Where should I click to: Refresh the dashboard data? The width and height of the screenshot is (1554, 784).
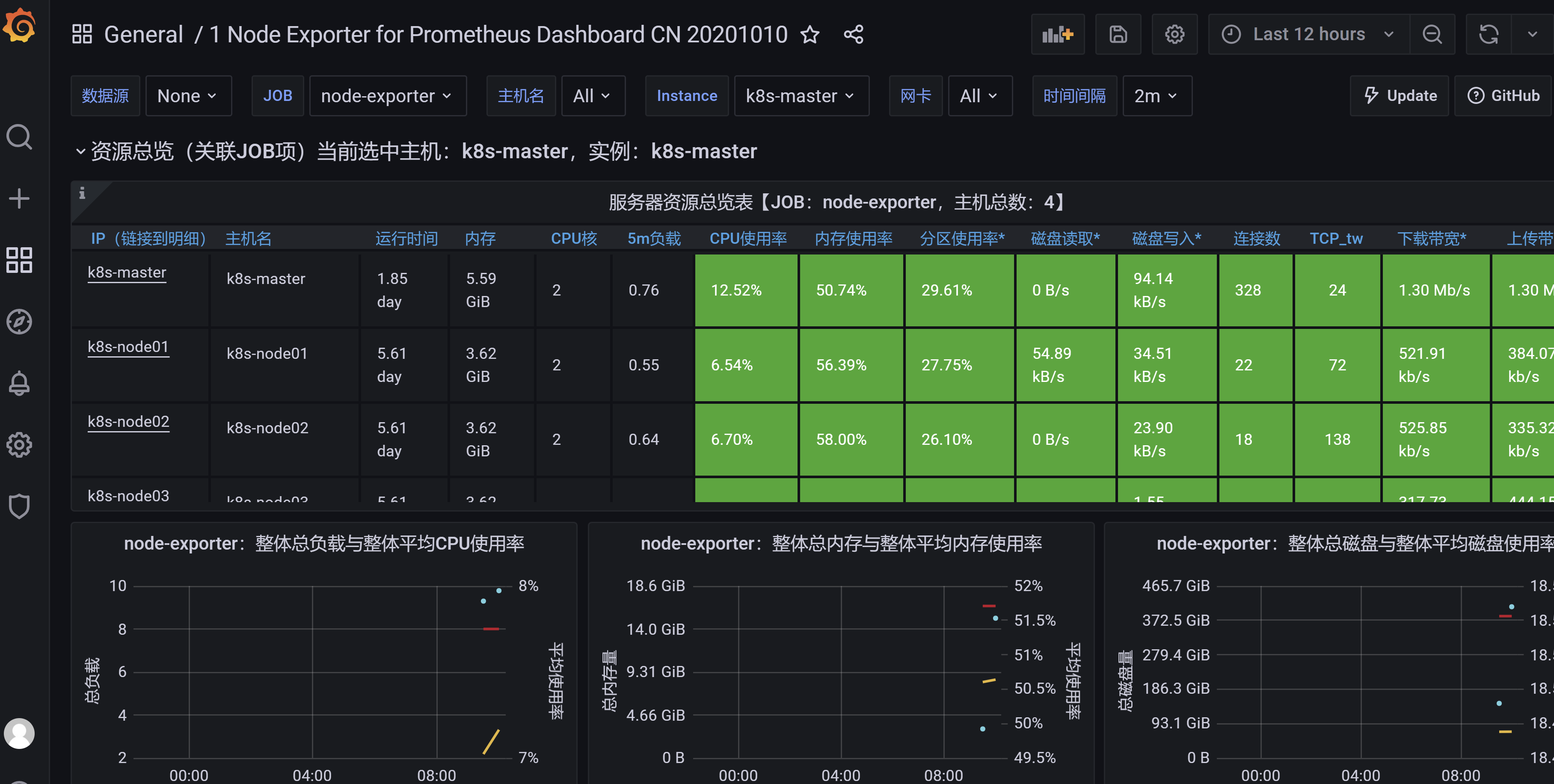1488,34
